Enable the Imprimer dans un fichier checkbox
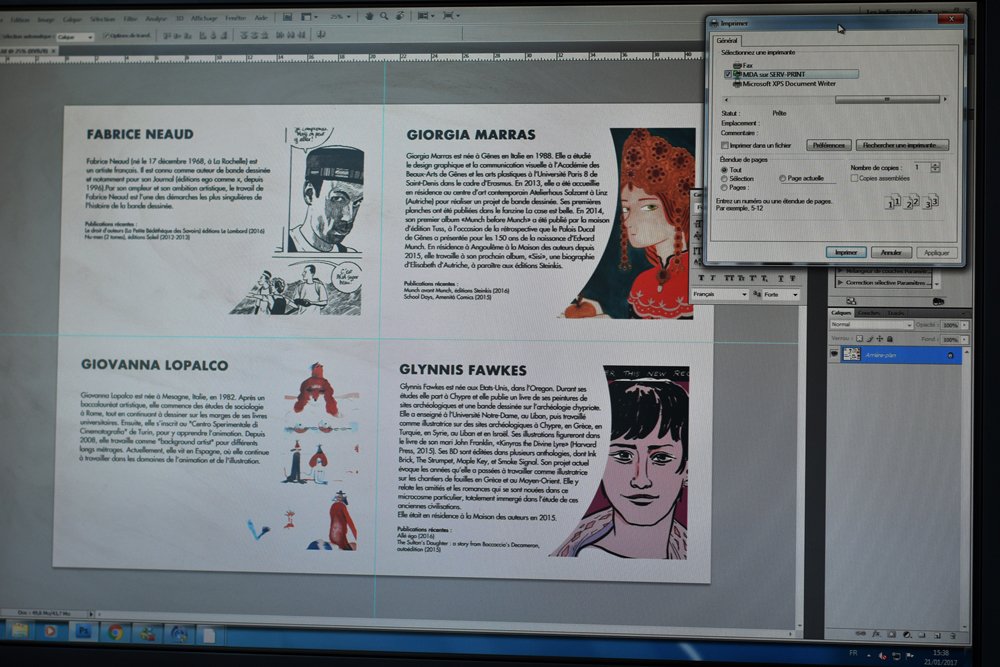 pyautogui.click(x=726, y=145)
